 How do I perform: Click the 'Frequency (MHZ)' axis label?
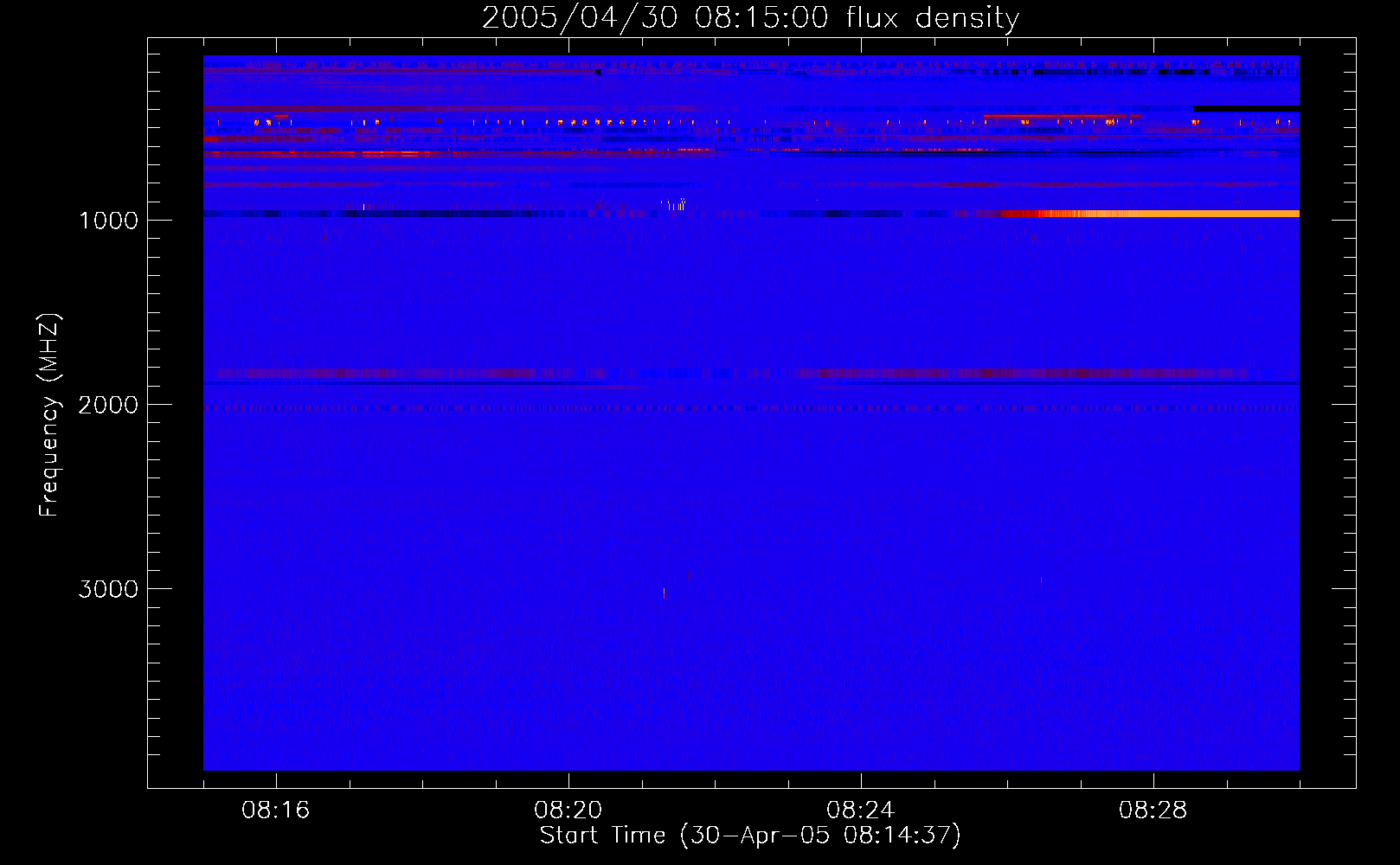pos(49,415)
